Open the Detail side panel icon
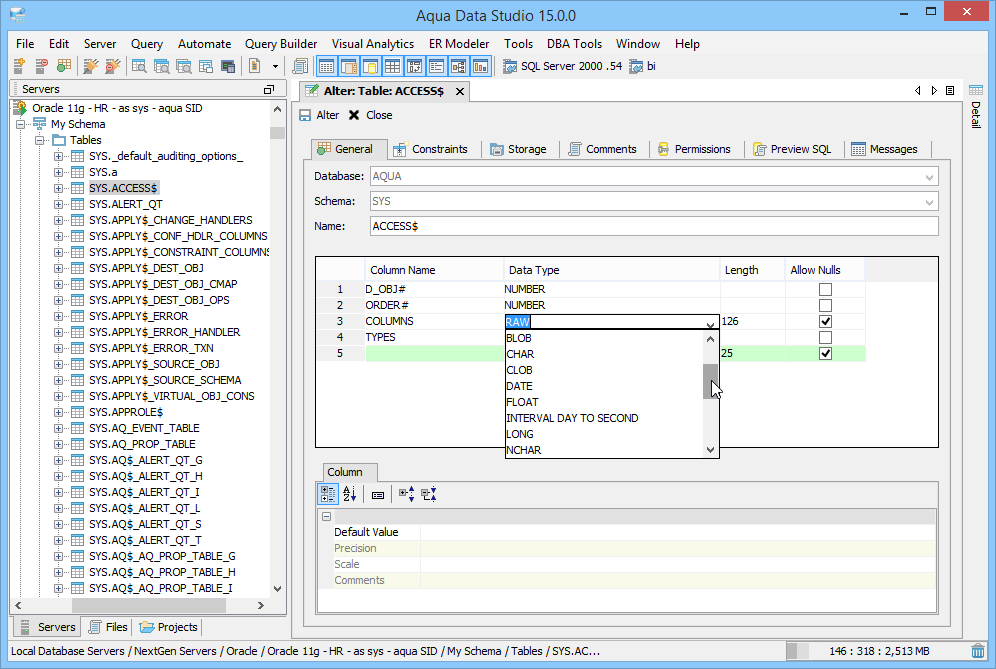996x669 pixels. pos(976,91)
